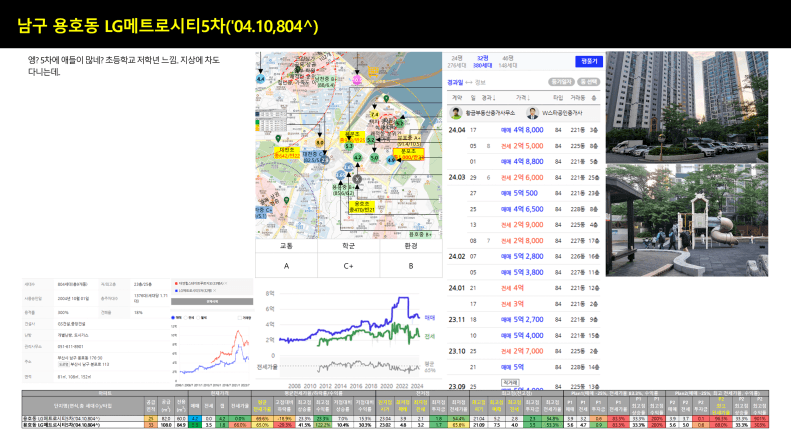Screen dimensions: 791x445
Task: Click the green 5.3 map marker
Action: (349, 146)
